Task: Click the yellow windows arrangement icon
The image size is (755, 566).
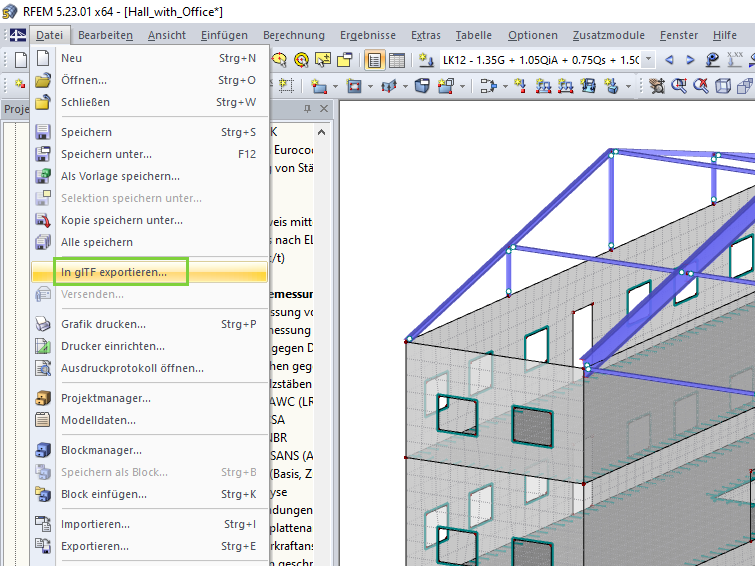Action: coord(345,60)
